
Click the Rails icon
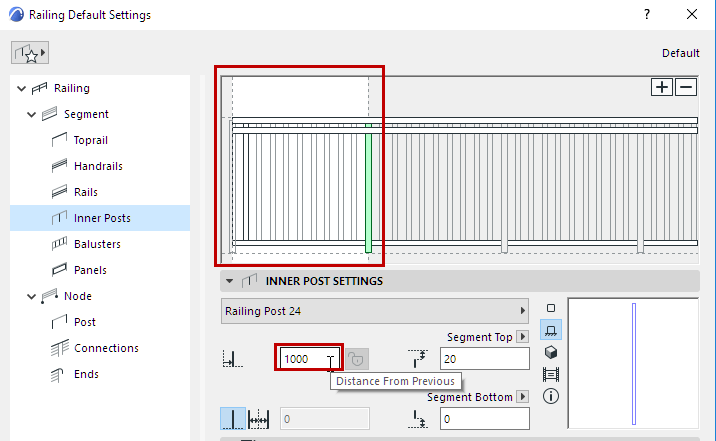coord(59,192)
